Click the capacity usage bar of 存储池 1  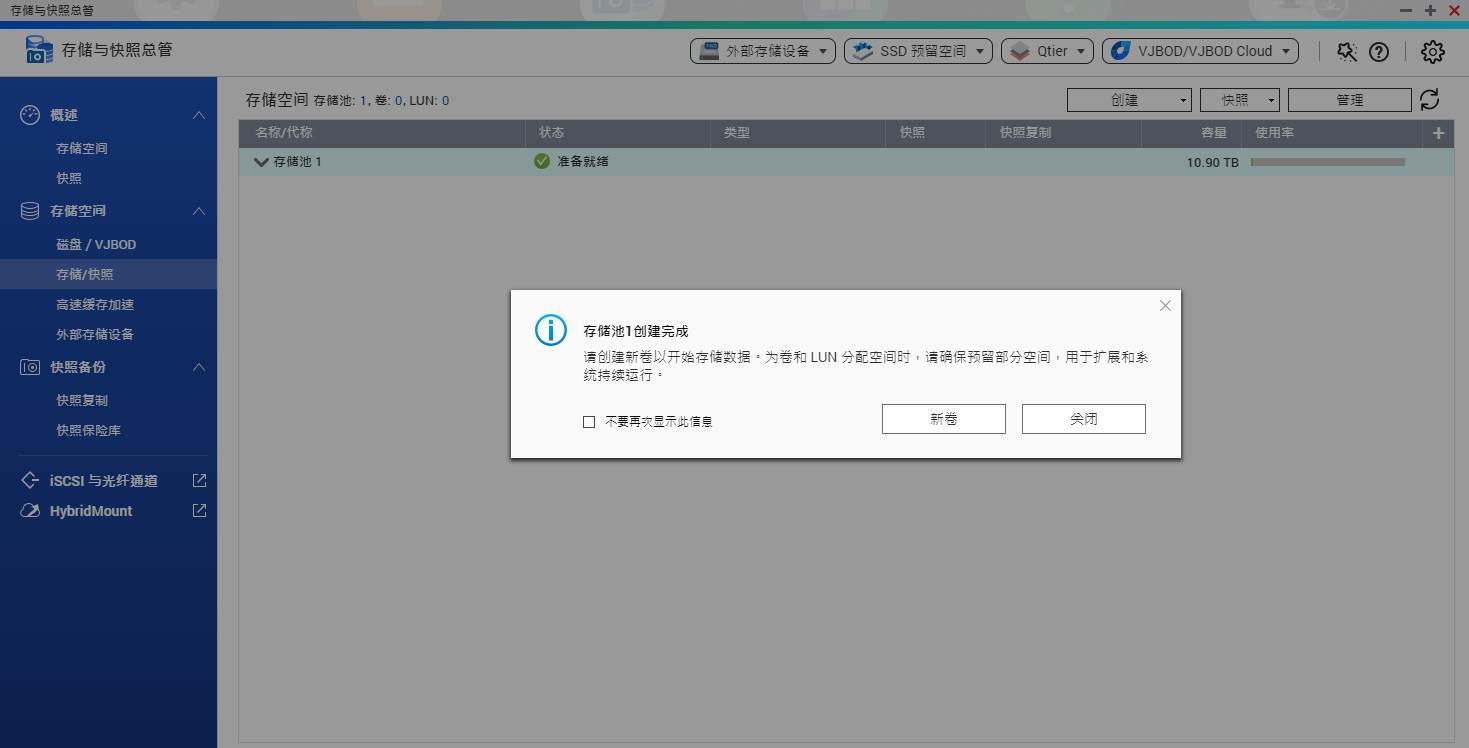[1327, 161]
